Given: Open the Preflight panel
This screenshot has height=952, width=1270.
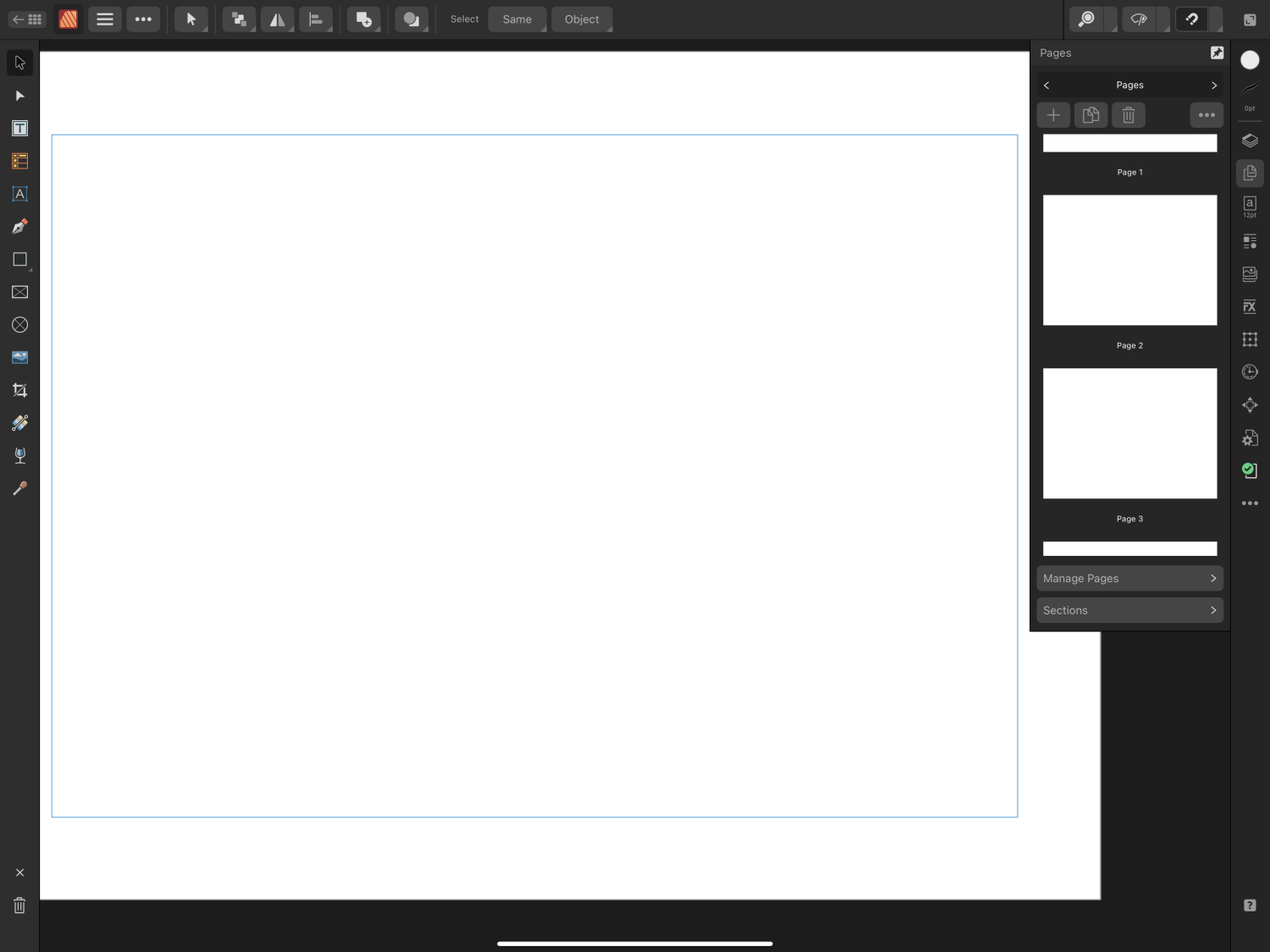Looking at the screenshot, I should (1250, 470).
